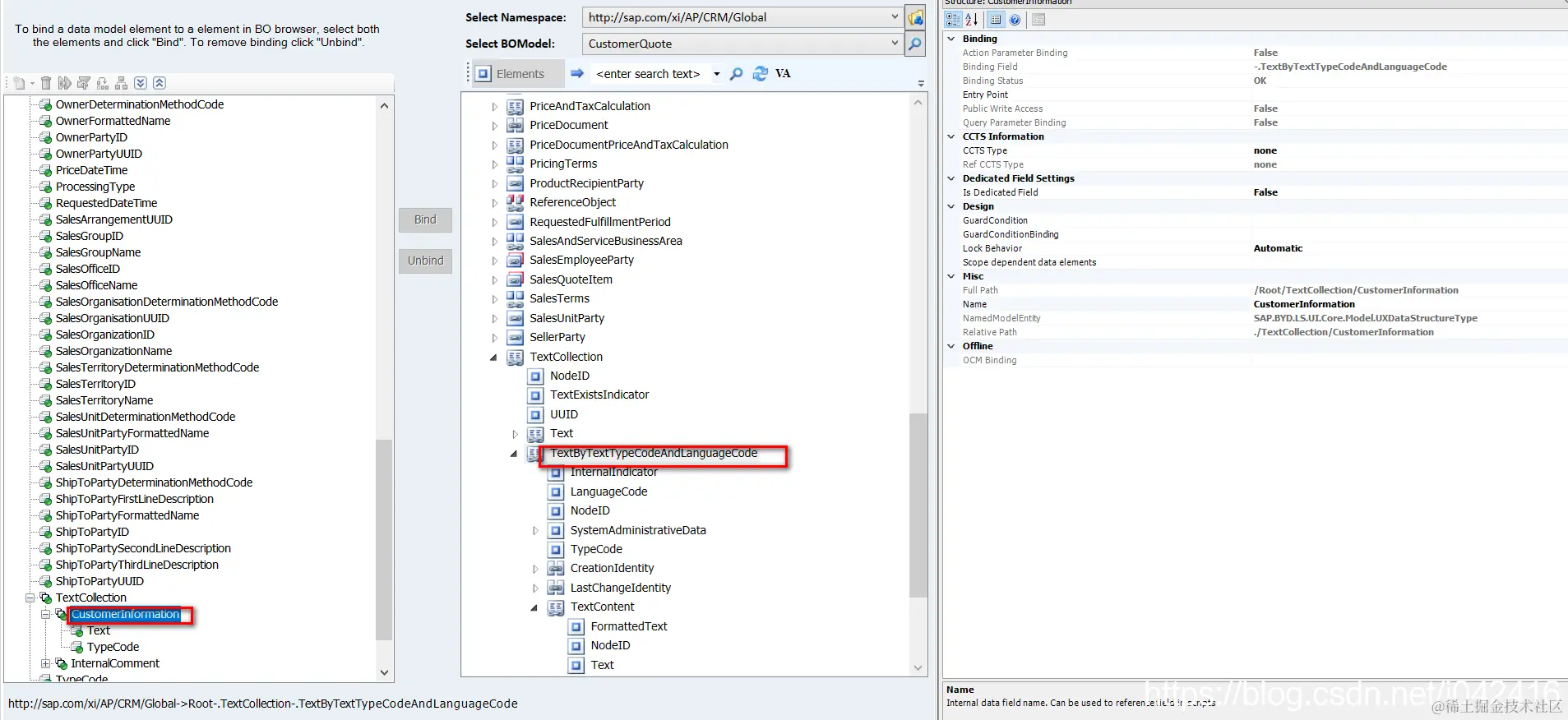Click scroll-up arrow of data model tree

(384, 106)
